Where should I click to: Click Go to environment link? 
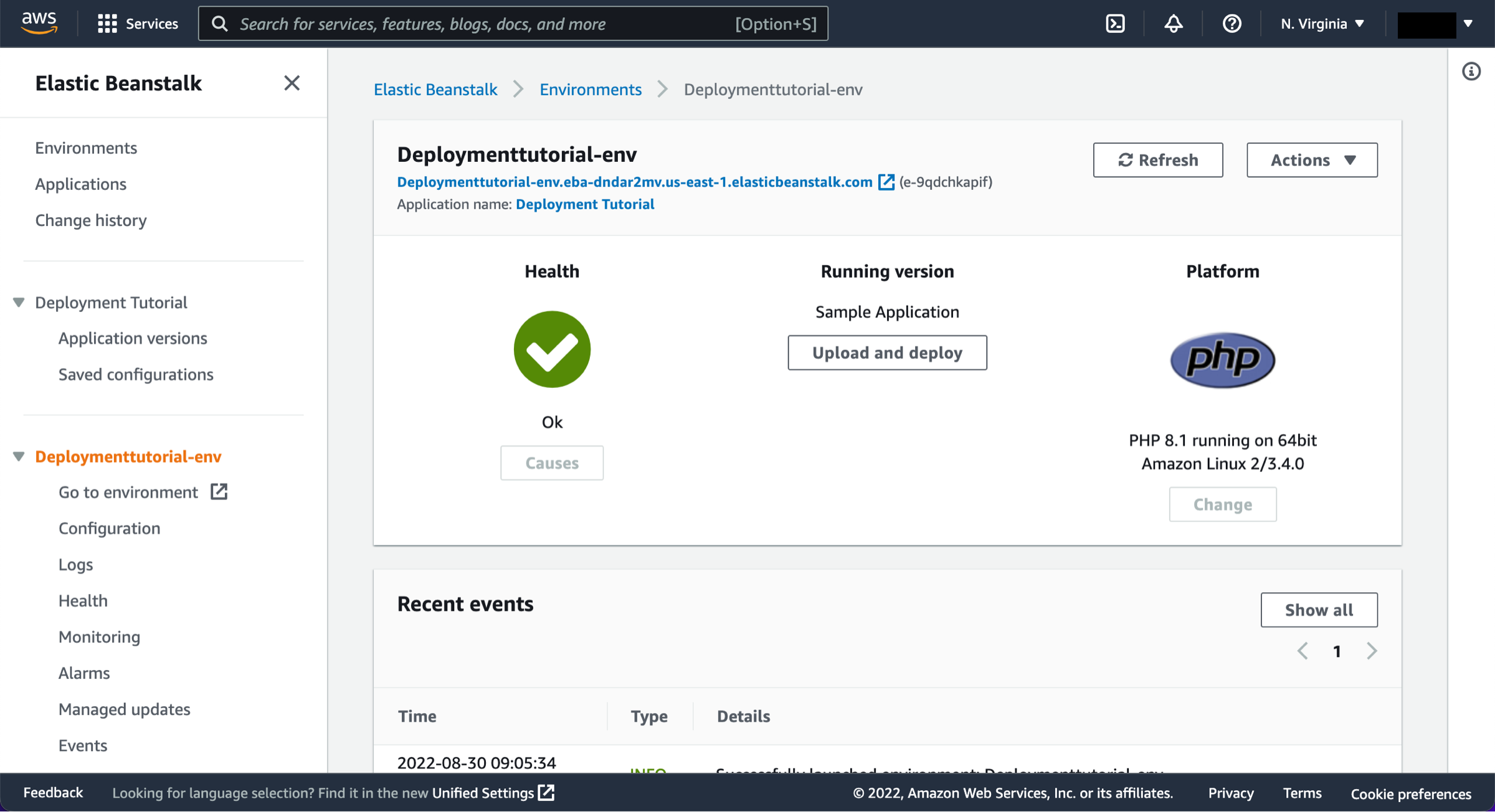point(128,492)
